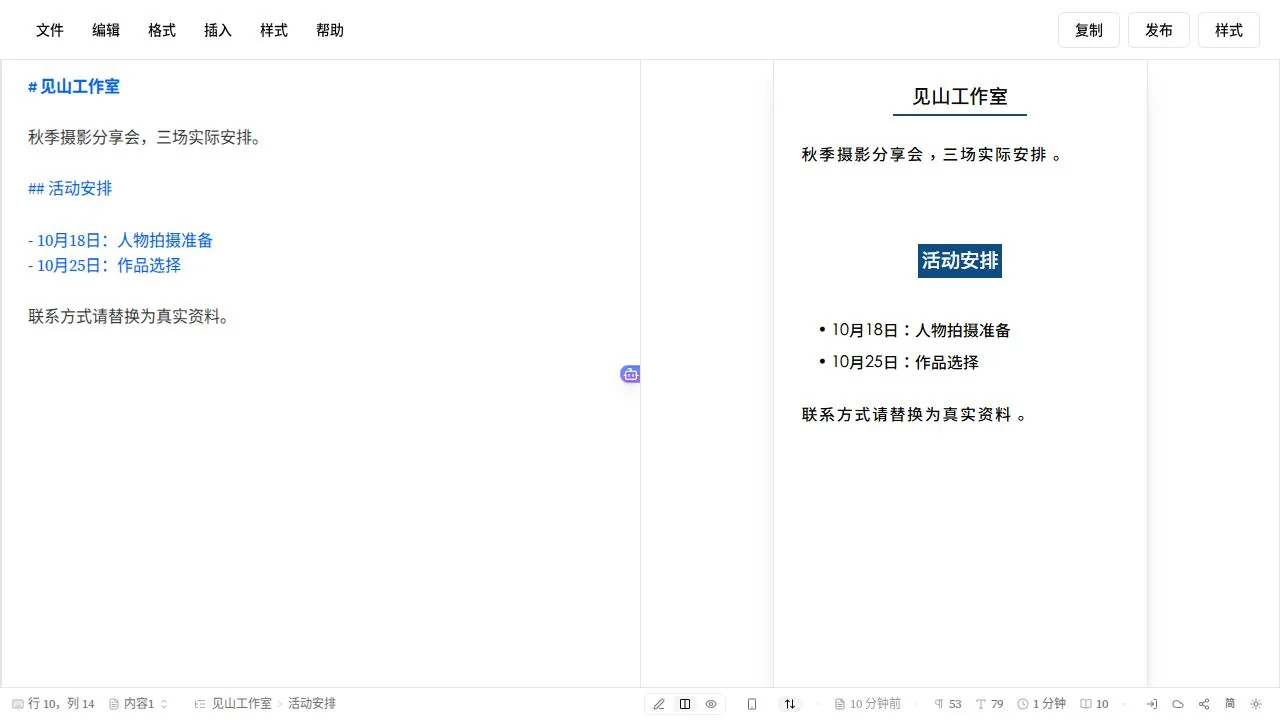Click editor line 联系方式请替换为真实资料。
The height and width of the screenshot is (720, 1280).
128,317
